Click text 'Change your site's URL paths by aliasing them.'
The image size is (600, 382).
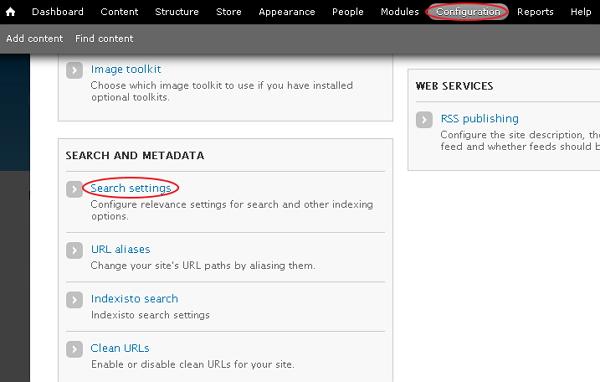coord(203,266)
